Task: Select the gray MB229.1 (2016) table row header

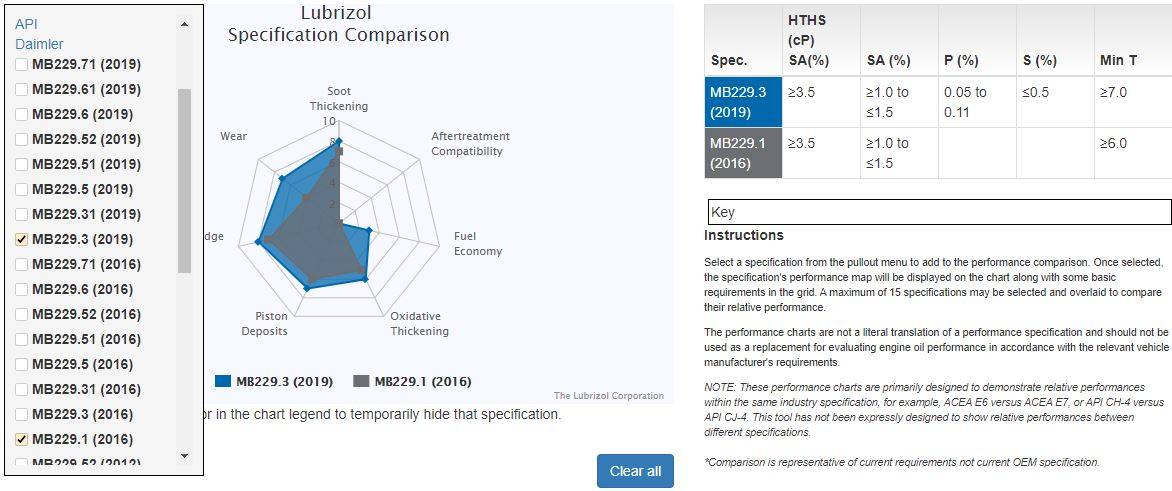Action: (743, 153)
